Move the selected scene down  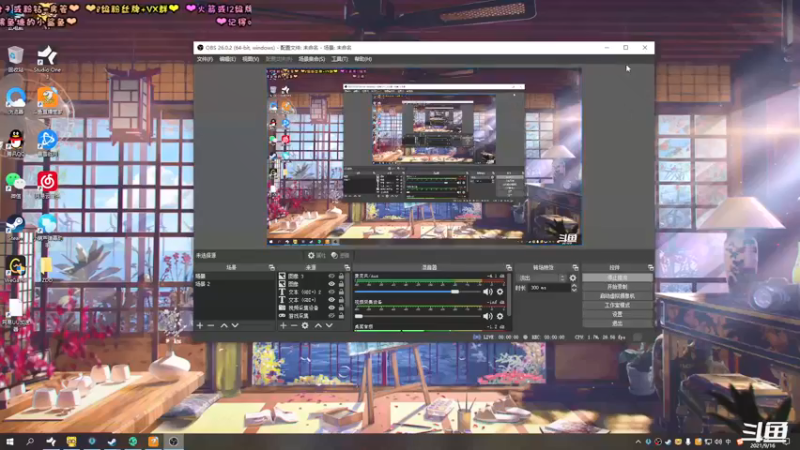pos(235,326)
